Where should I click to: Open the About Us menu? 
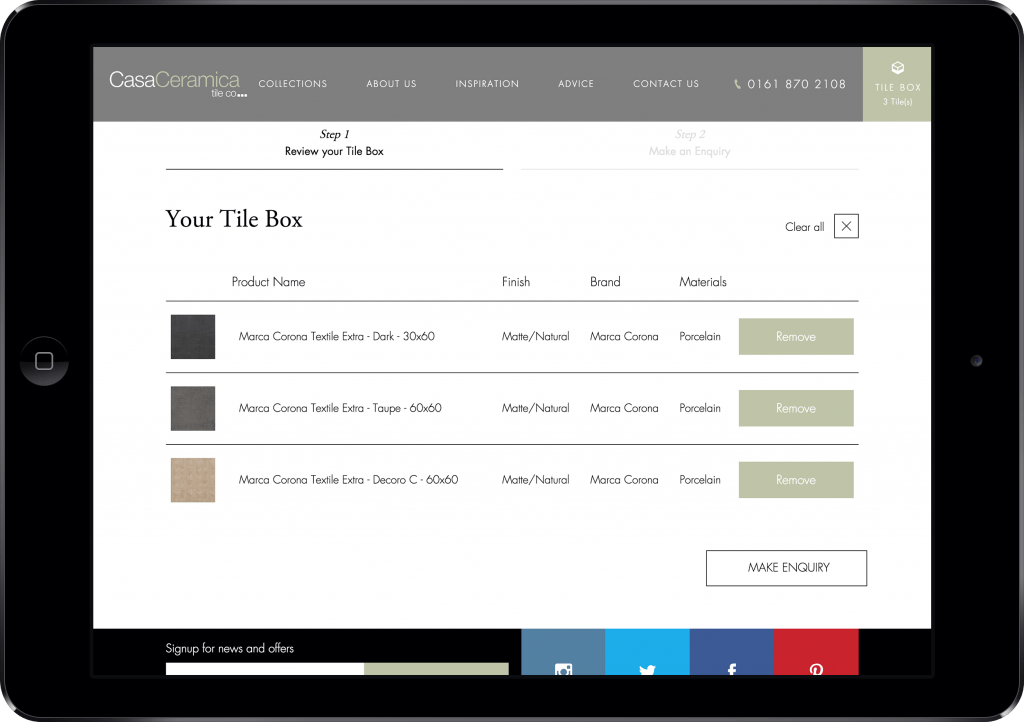[391, 84]
